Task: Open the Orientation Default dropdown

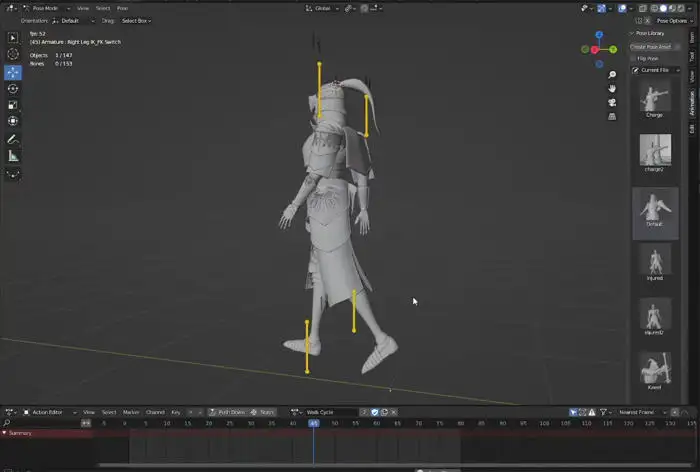Action: tap(73, 21)
